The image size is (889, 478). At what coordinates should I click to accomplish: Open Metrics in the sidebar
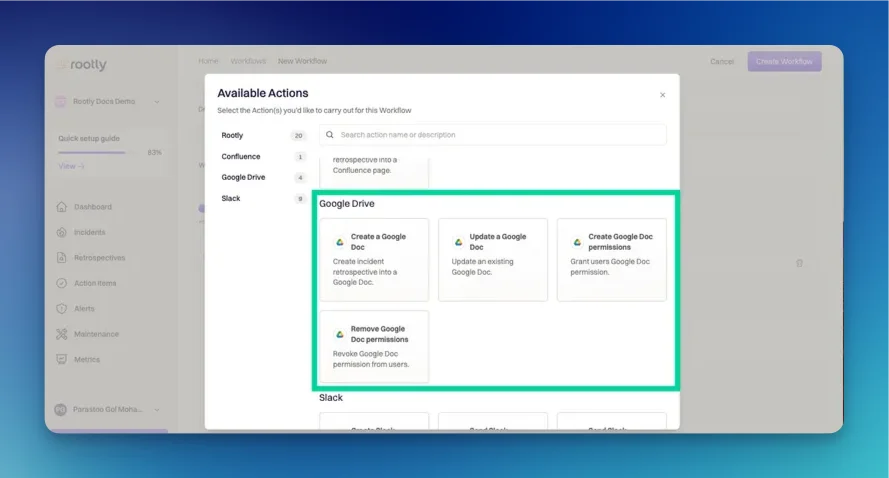[x=86, y=360]
